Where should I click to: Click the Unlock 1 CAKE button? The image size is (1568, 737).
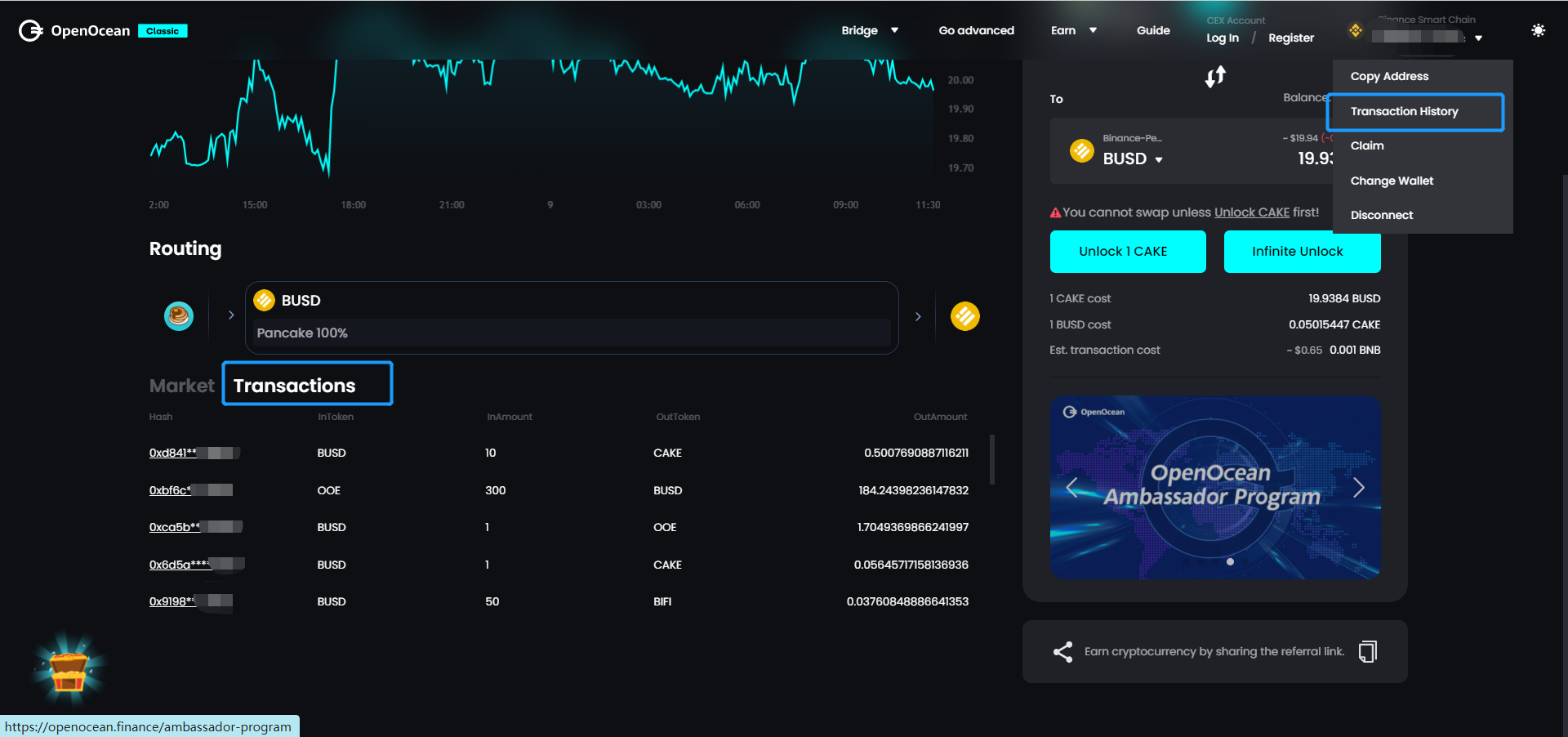[x=1128, y=252]
